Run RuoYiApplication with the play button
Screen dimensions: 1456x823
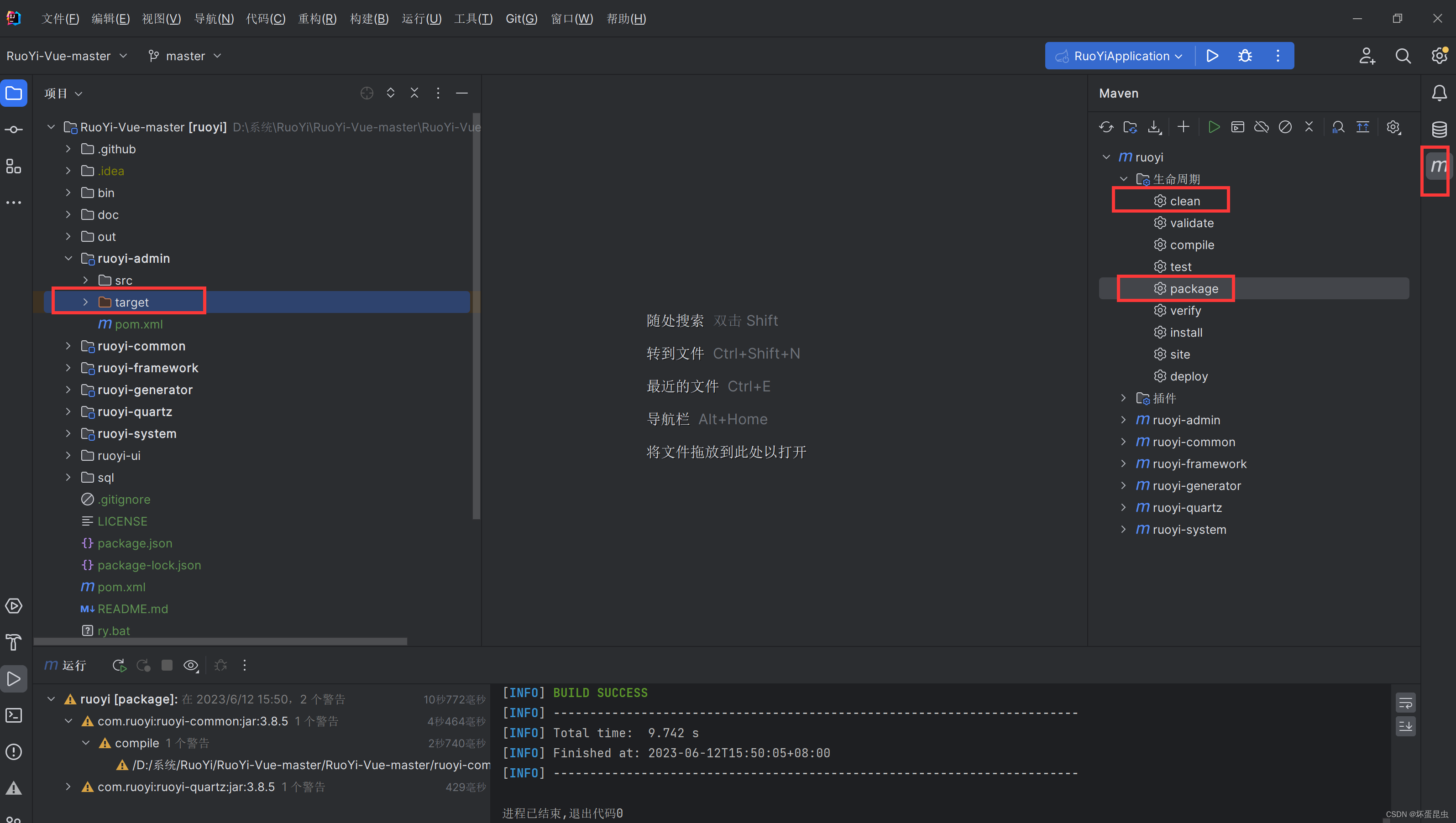tap(1212, 56)
